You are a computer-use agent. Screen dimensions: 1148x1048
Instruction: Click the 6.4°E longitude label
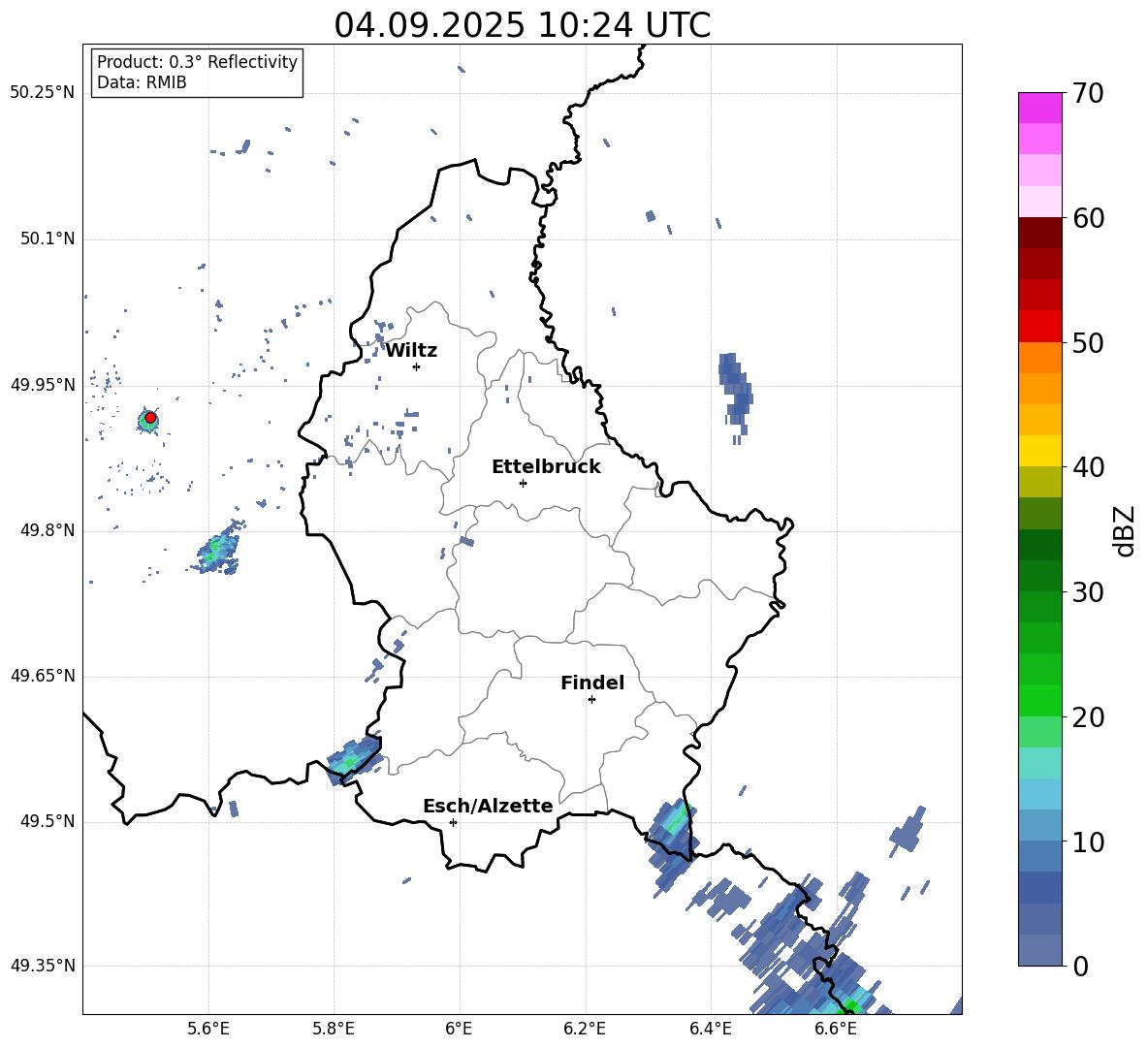(710, 1029)
